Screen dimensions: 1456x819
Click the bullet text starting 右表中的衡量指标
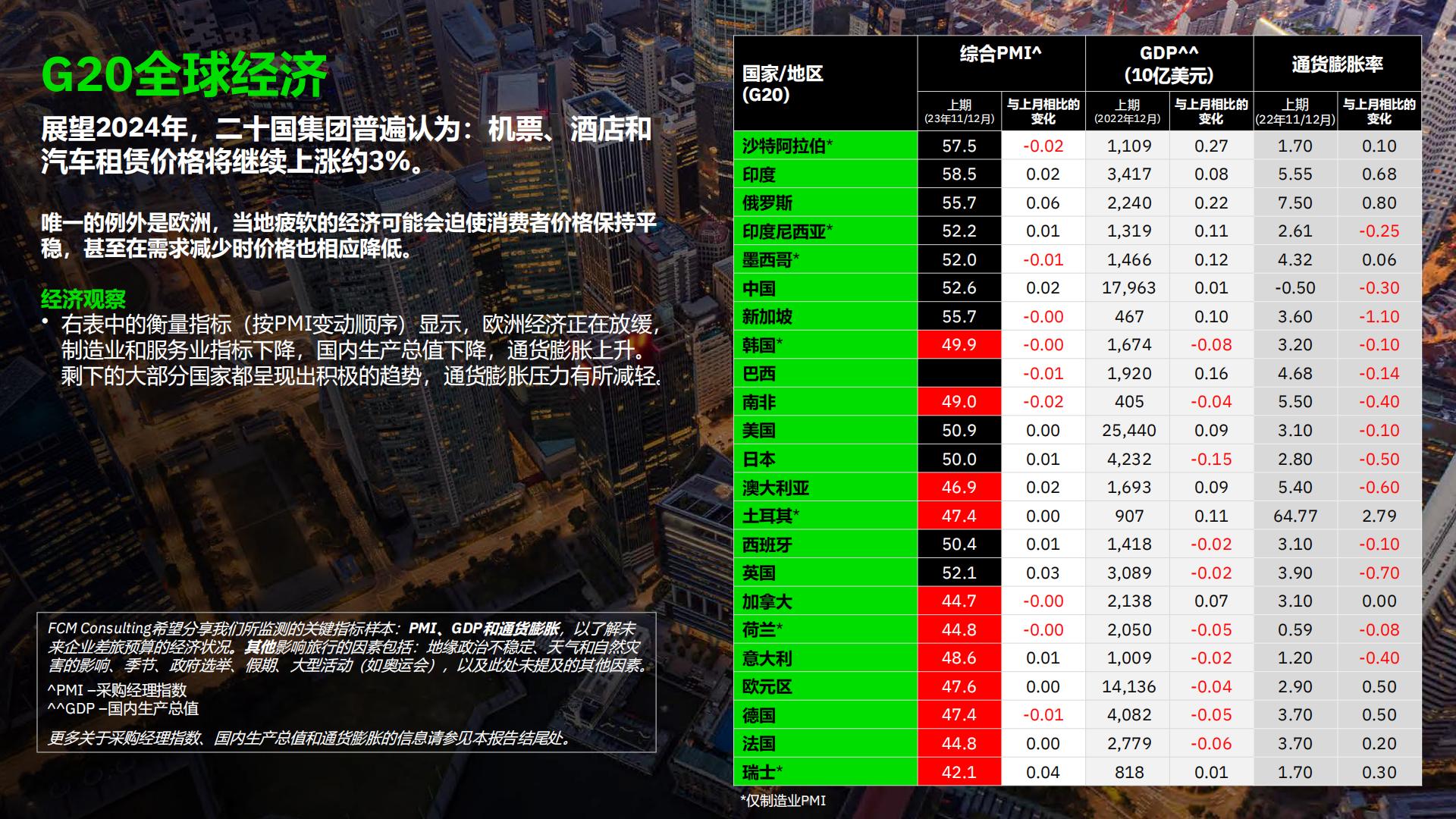362,350
